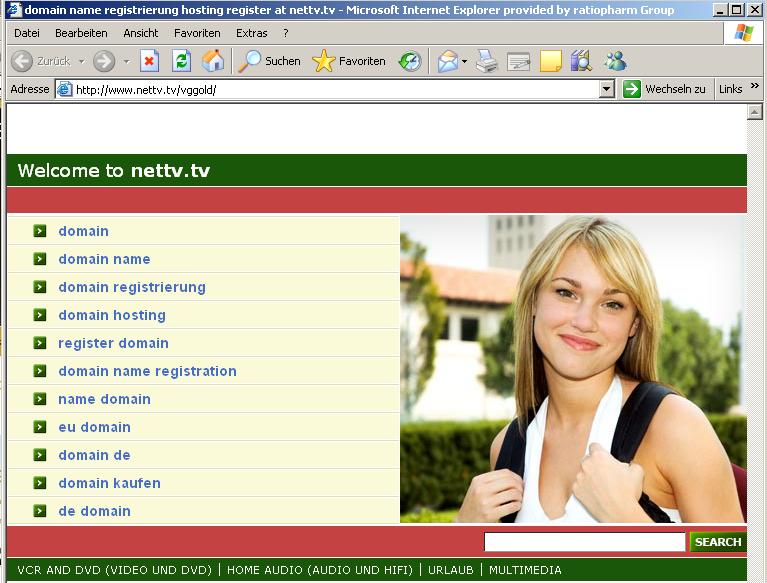Click the scrollbar up arrow
Image resolution: width=767 pixels, height=583 pixels.
pyautogui.click(x=755, y=112)
